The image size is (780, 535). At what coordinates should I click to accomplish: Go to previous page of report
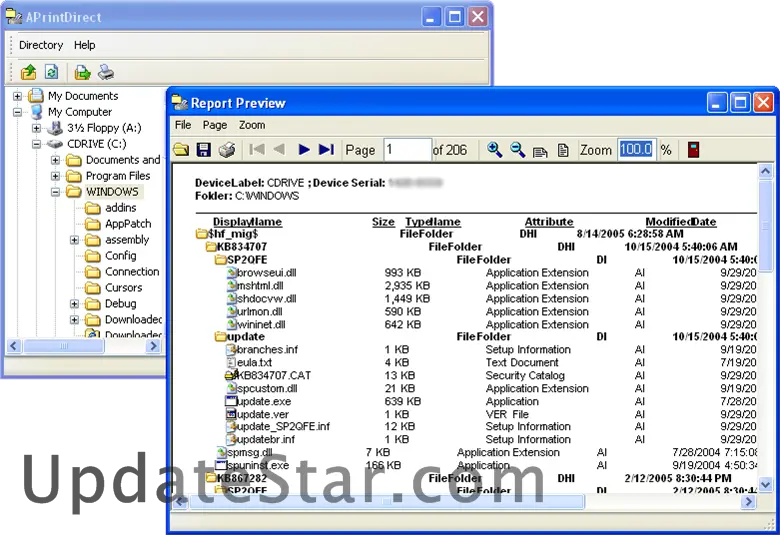click(279, 149)
